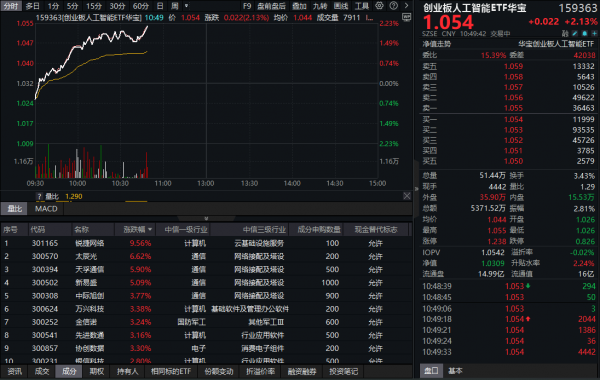This screenshot has width=600, height=380.
Task: Select constituent row 300570 太辰光
Action: pos(206,256)
